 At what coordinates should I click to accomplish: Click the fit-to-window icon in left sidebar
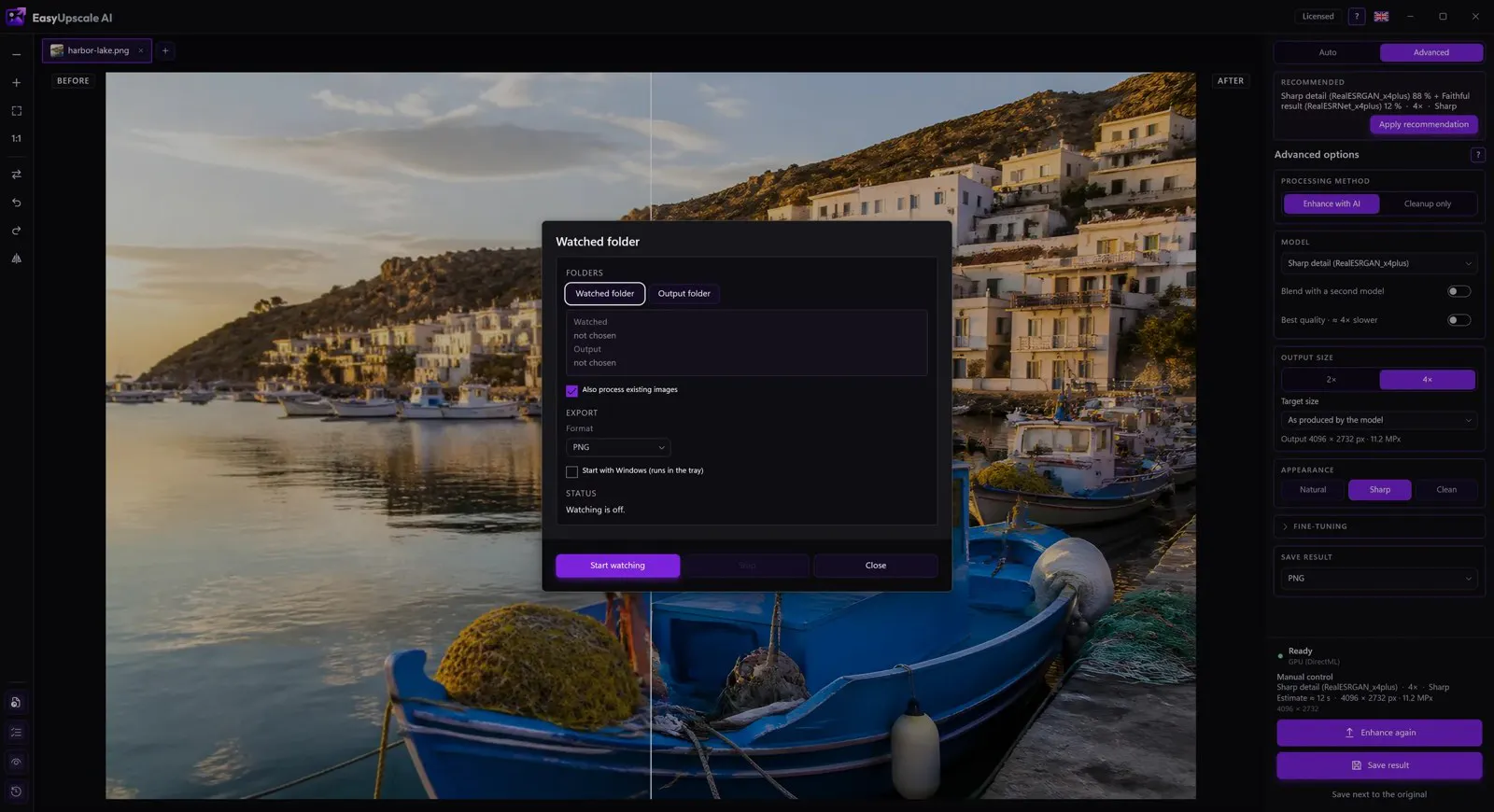[16, 111]
